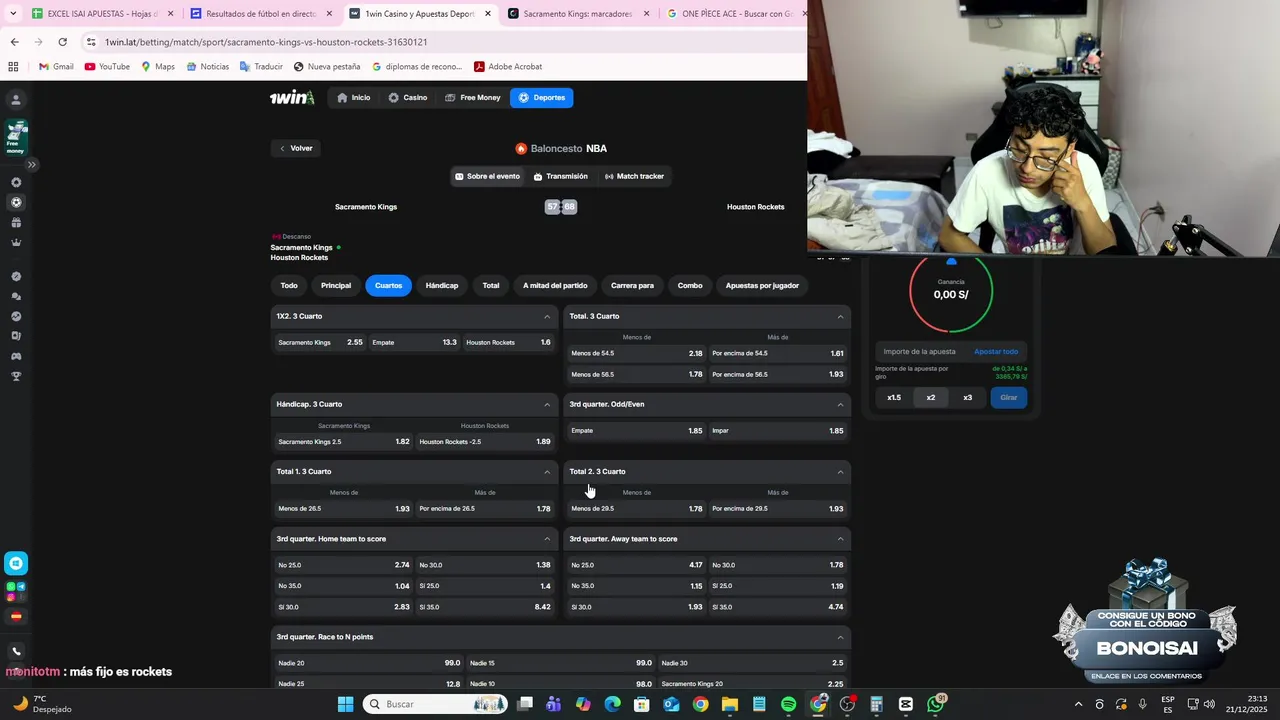
Task: Select Apuestas por jugador filter
Action: pyautogui.click(x=762, y=286)
